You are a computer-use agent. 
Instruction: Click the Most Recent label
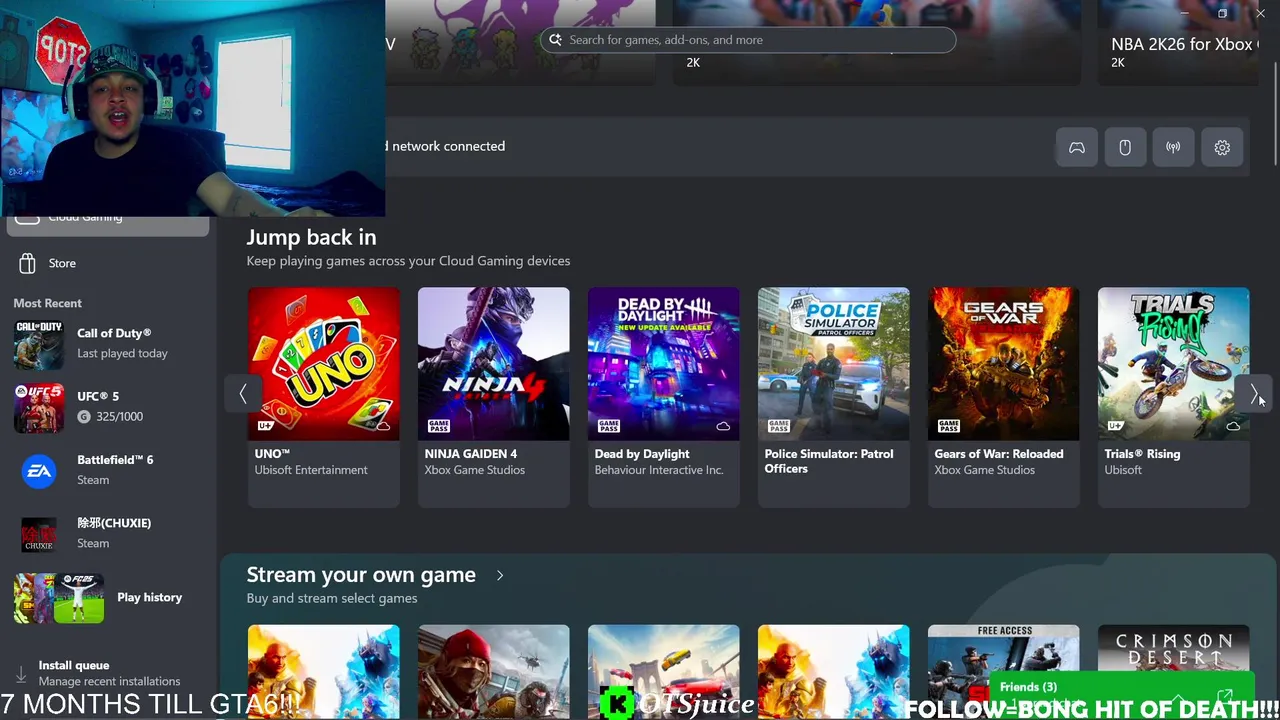coord(47,303)
